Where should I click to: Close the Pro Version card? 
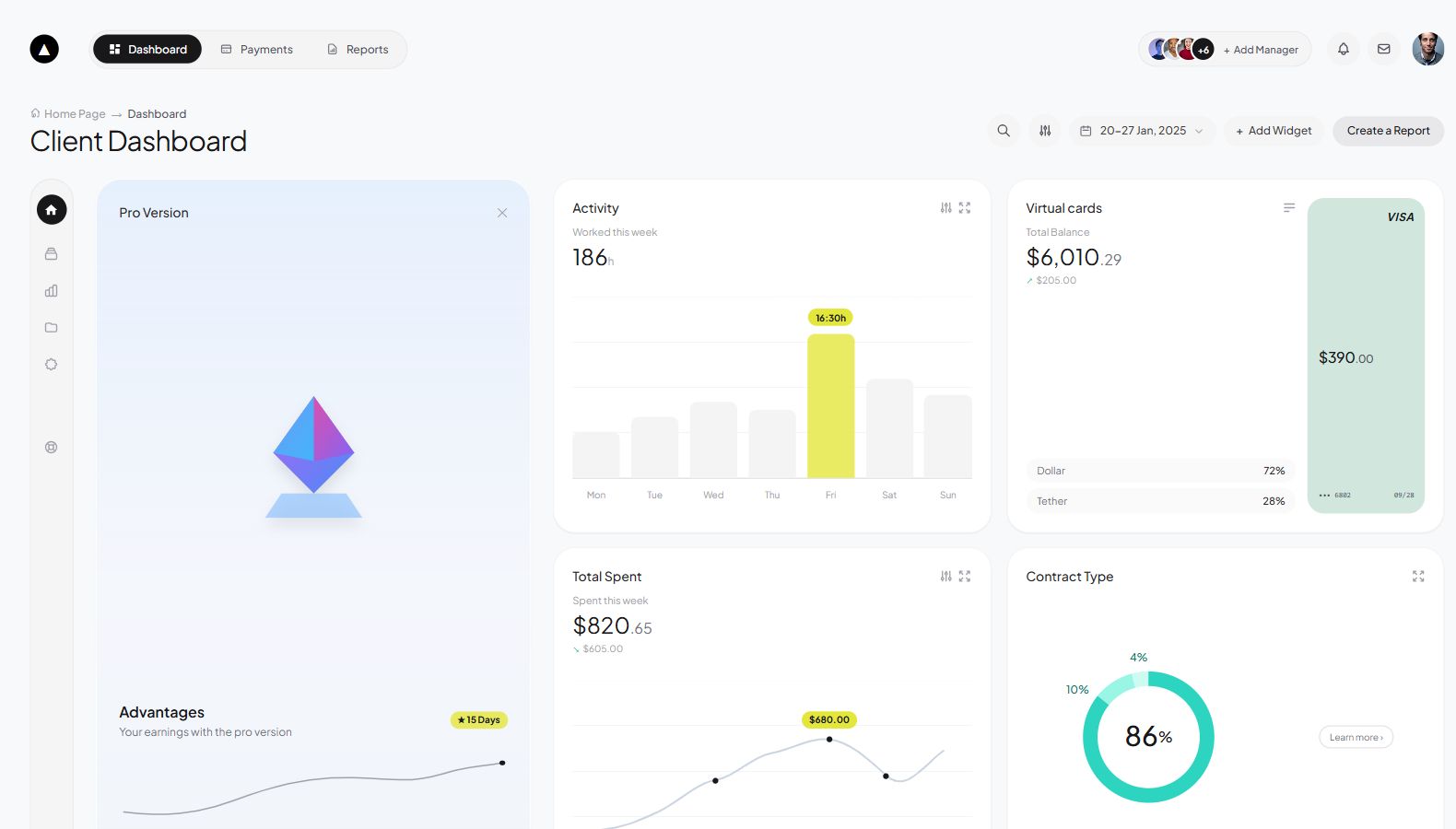(502, 213)
